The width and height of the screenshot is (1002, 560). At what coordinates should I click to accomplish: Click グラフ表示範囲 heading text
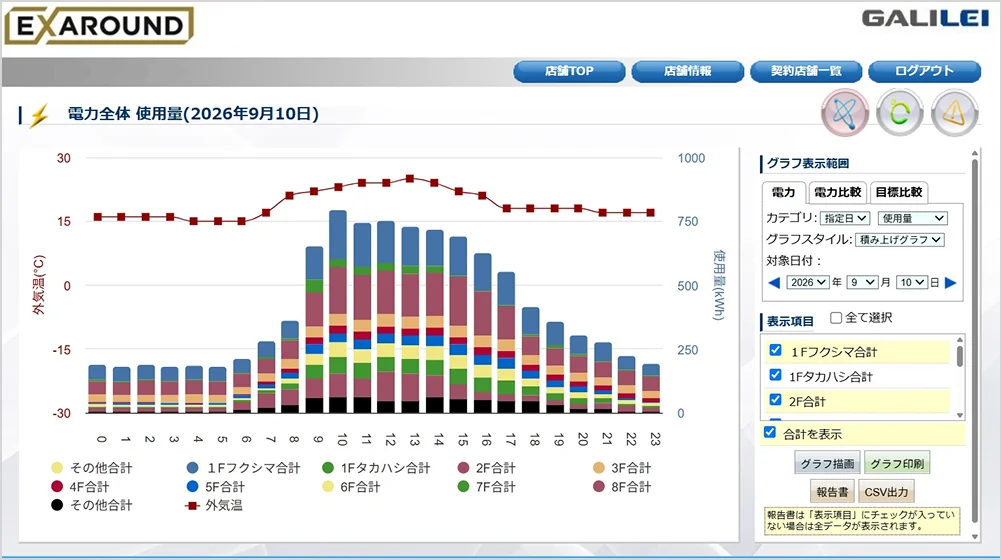pos(808,164)
